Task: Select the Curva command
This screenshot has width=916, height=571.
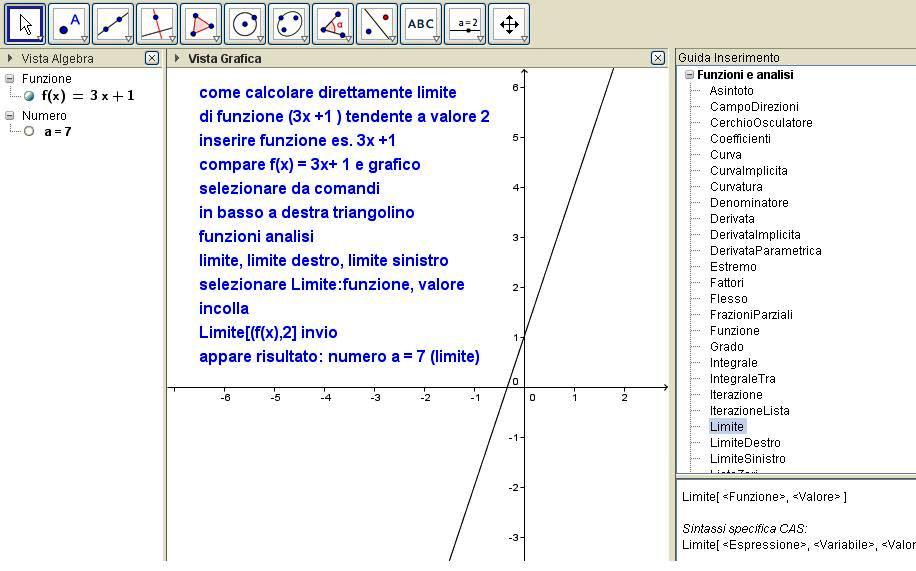Action: (x=726, y=155)
